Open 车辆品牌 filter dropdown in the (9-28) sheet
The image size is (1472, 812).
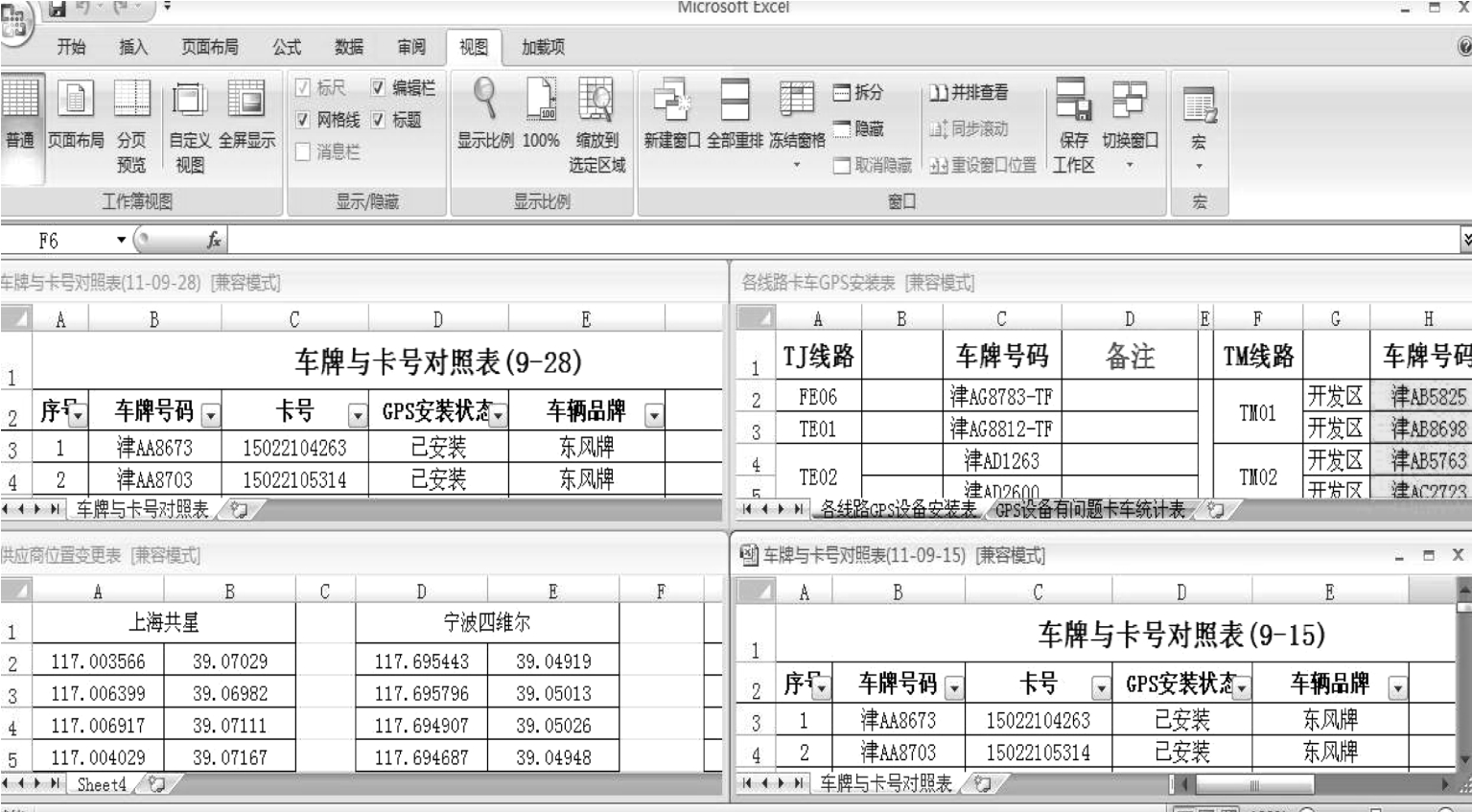coord(654,415)
